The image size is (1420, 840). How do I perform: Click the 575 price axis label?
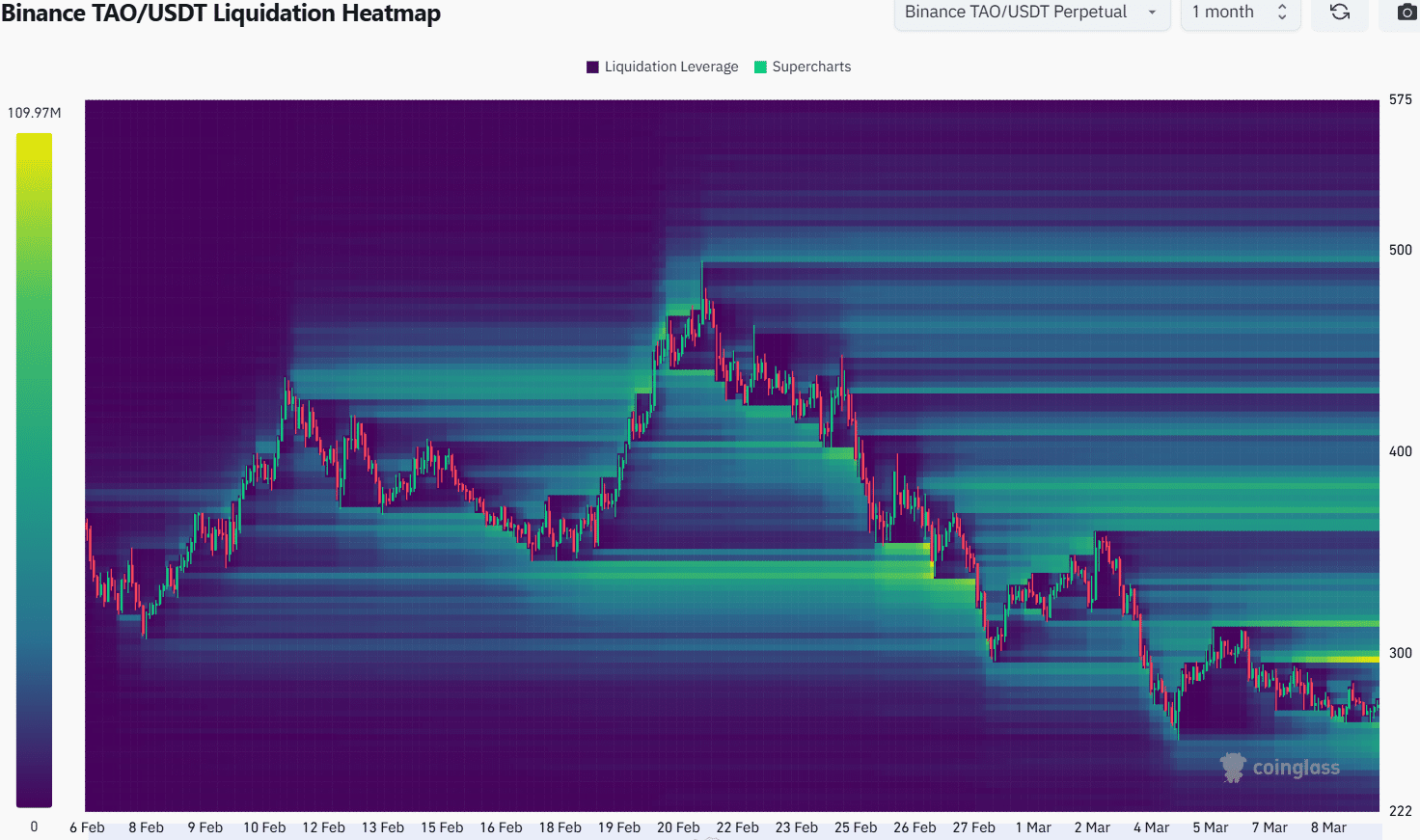(1401, 99)
